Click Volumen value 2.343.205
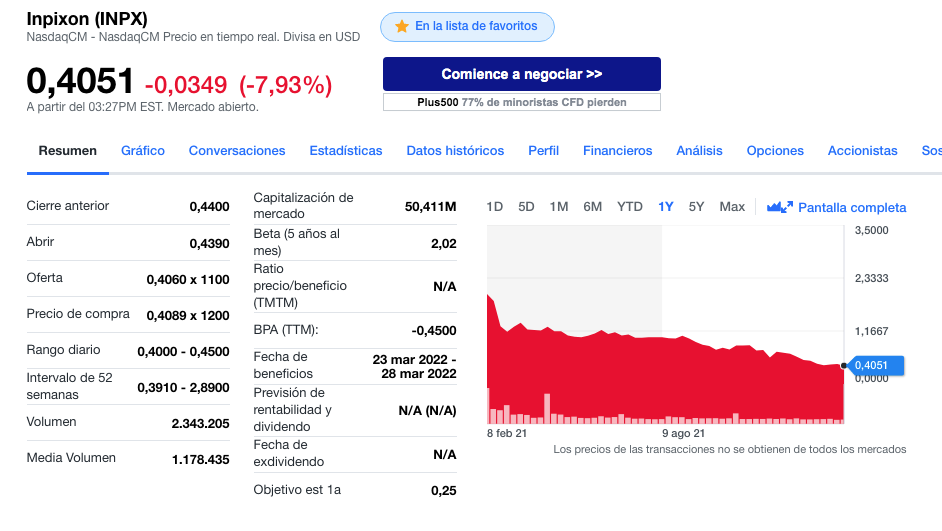Image resolution: width=942 pixels, height=531 pixels. 200,423
